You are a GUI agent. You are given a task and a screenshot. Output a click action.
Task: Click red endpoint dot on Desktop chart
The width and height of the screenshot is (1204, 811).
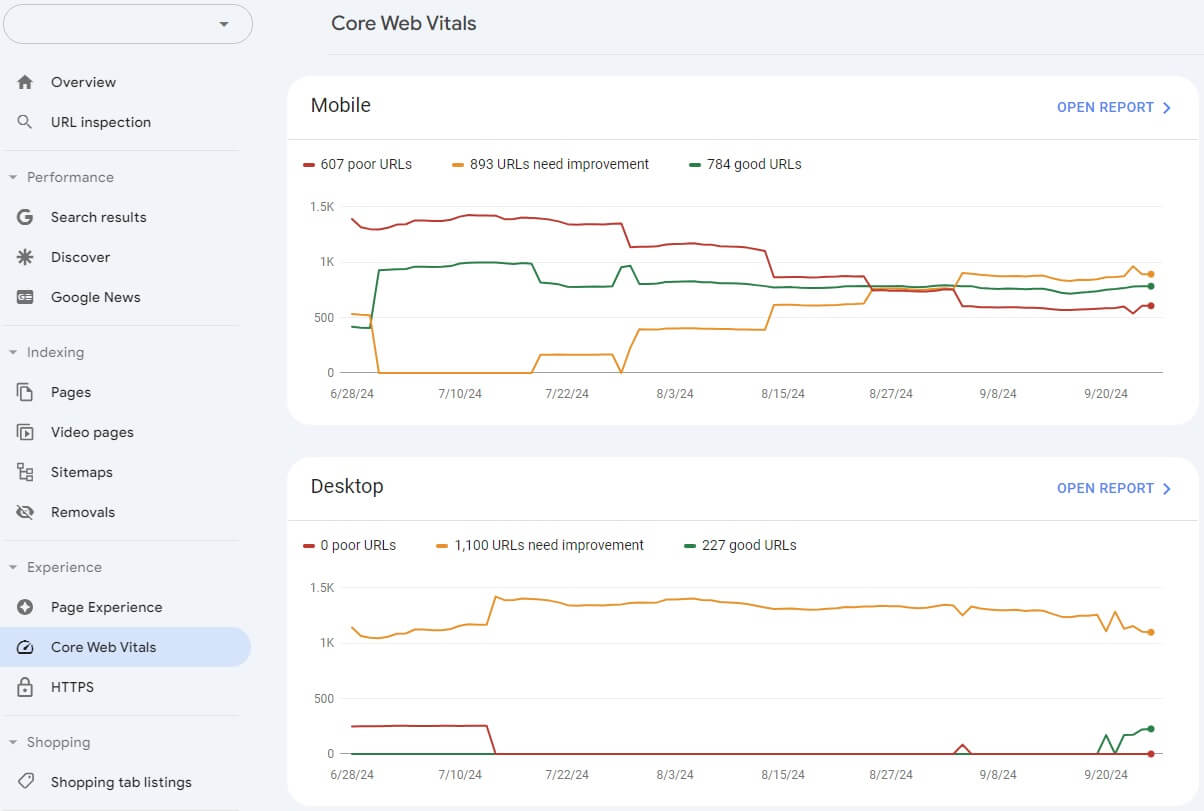1151,754
